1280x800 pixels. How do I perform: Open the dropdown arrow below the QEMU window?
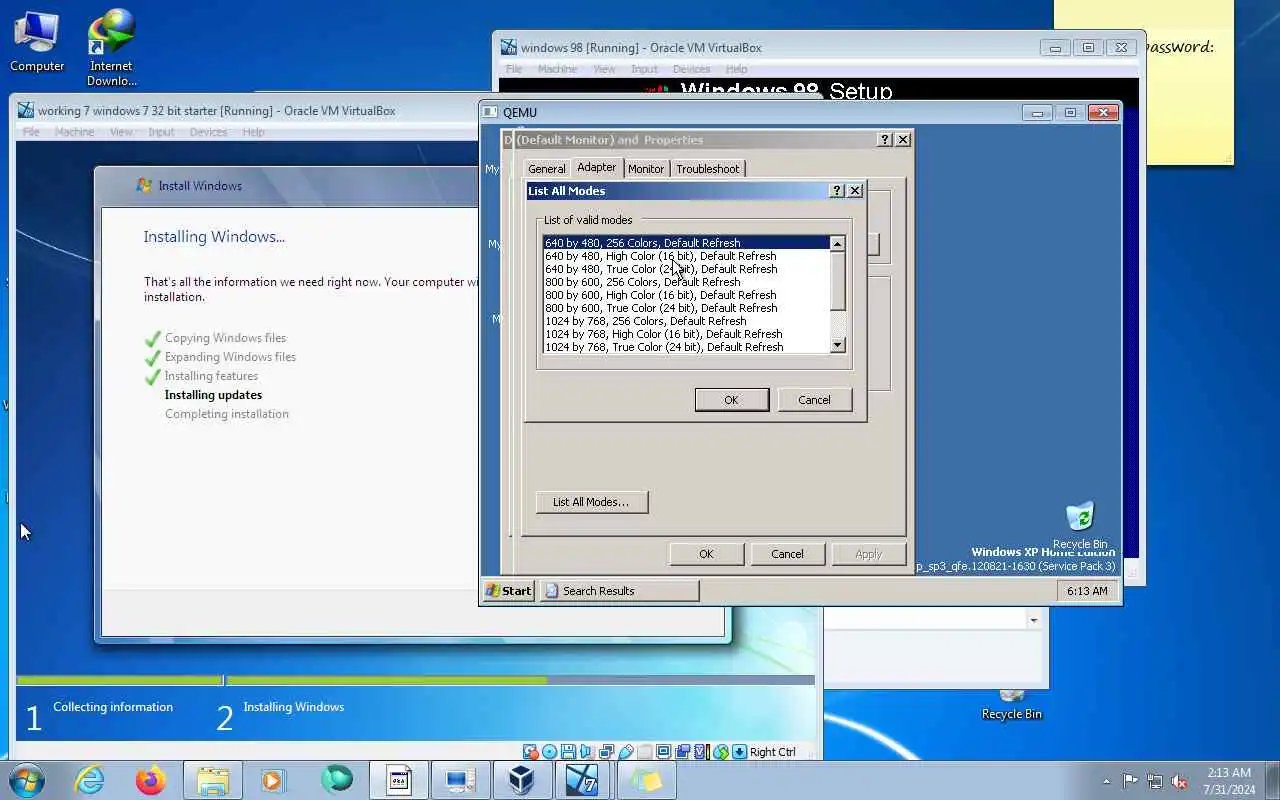point(1033,620)
